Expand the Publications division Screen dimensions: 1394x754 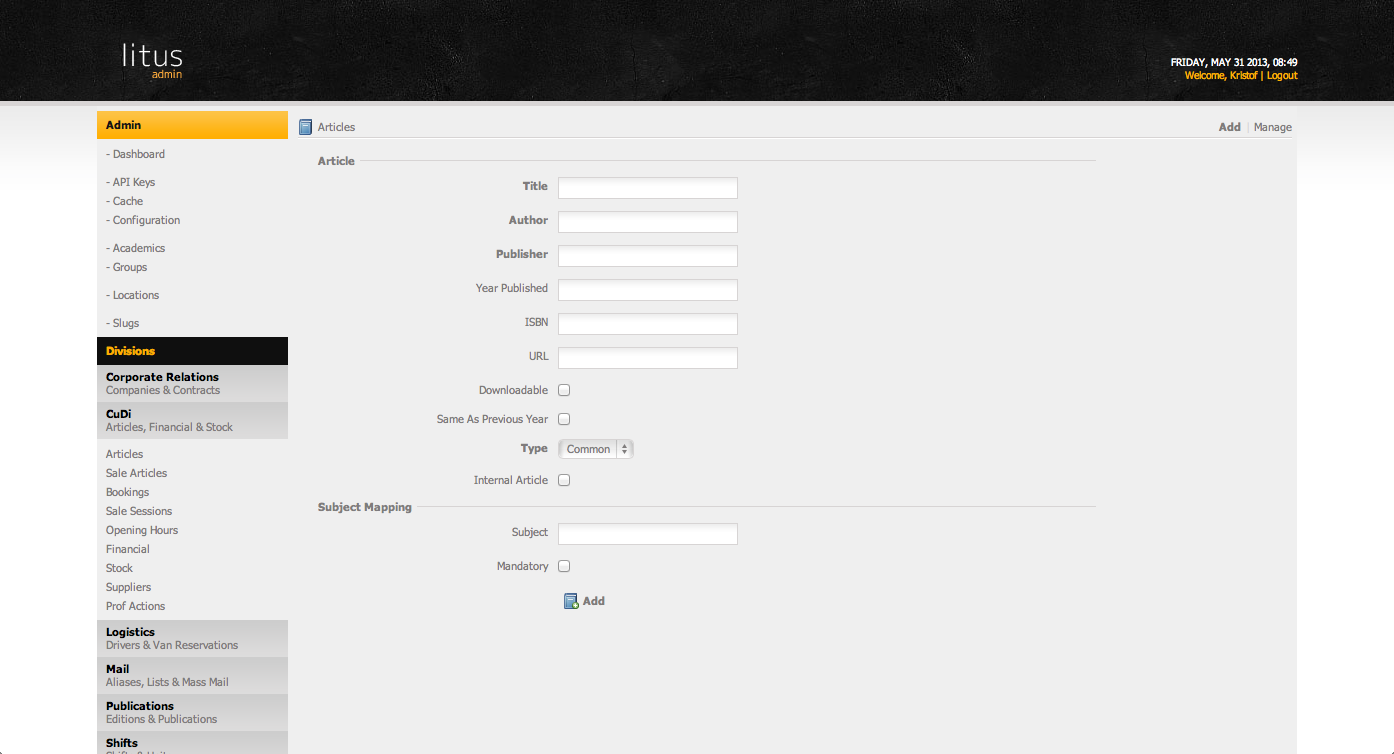(x=192, y=712)
